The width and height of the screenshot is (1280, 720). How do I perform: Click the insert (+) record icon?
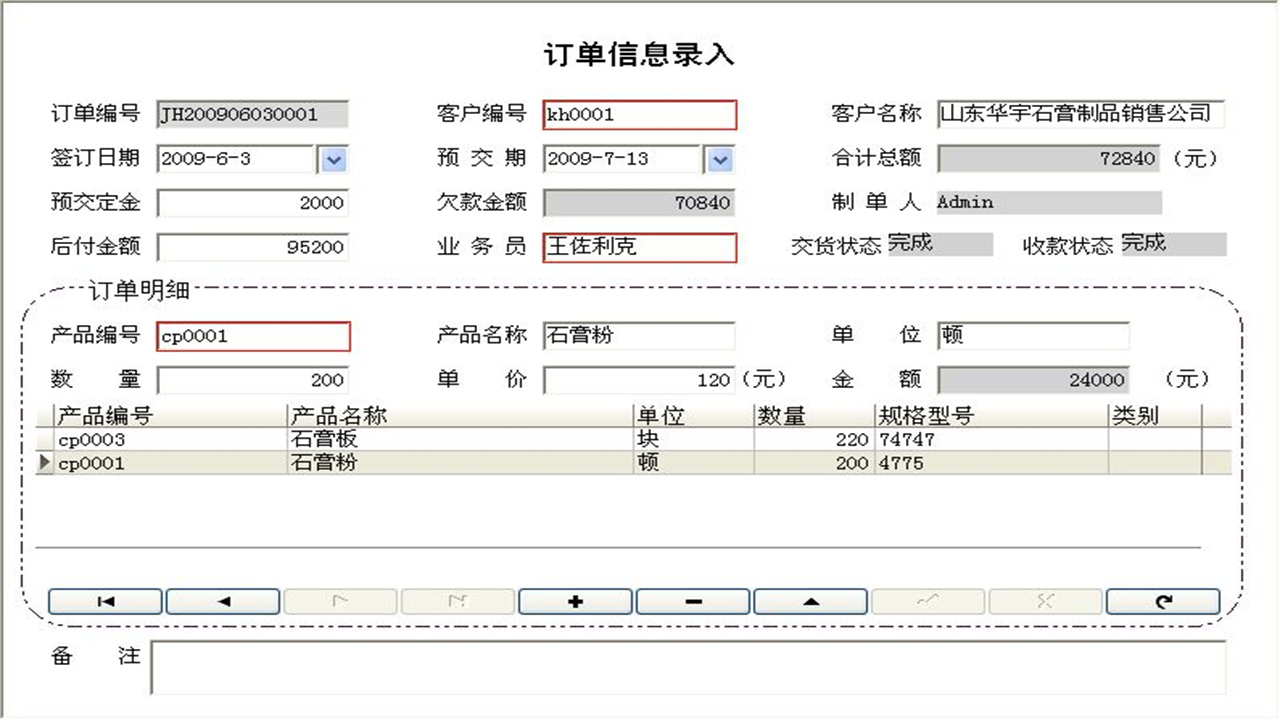click(x=575, y=601)
